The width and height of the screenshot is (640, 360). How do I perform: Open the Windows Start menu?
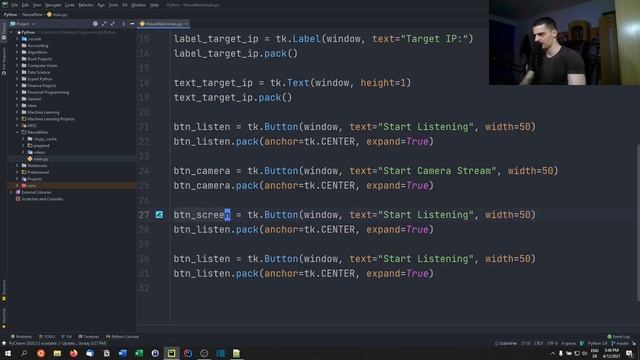(x=8, y=353)
